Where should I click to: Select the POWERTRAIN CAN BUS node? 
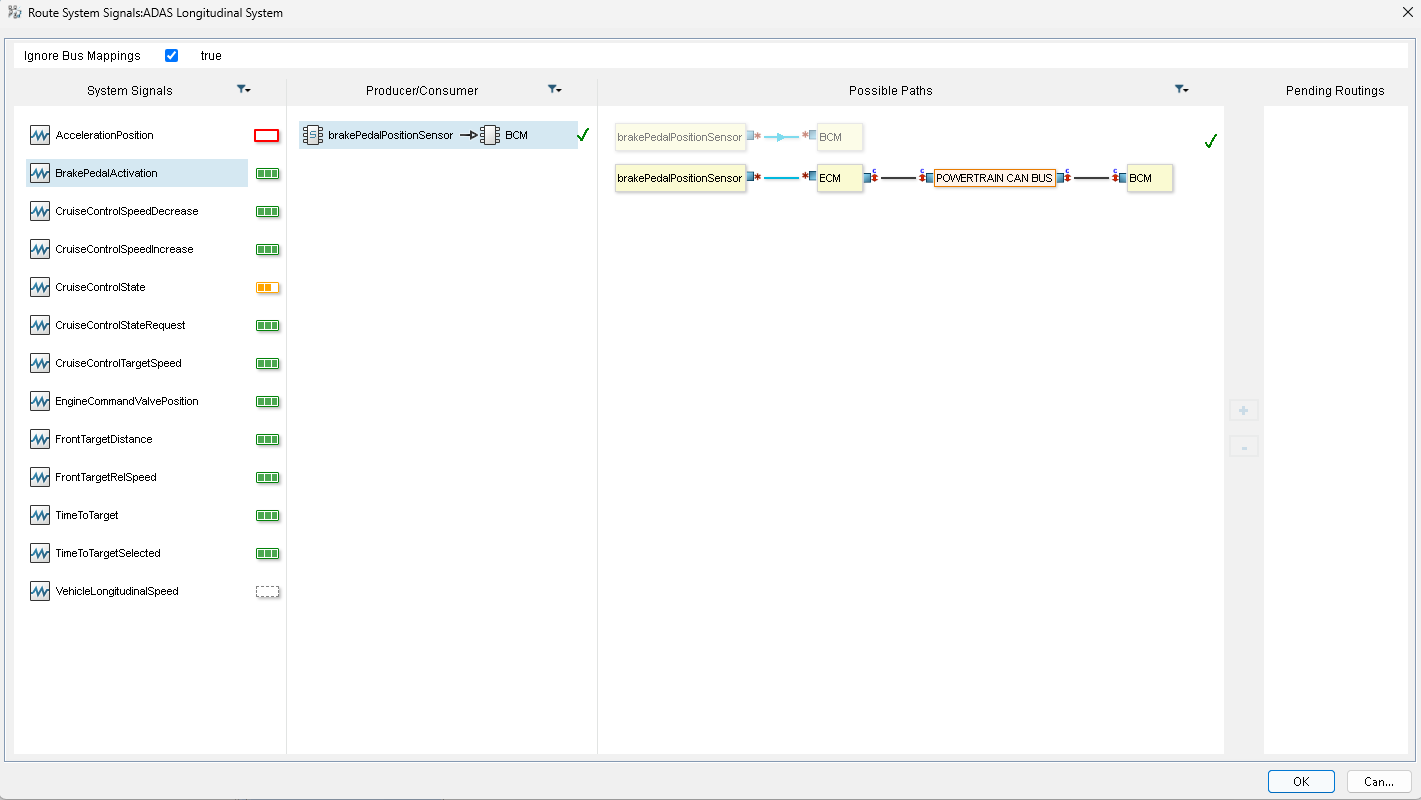click(x=994, y=178)
